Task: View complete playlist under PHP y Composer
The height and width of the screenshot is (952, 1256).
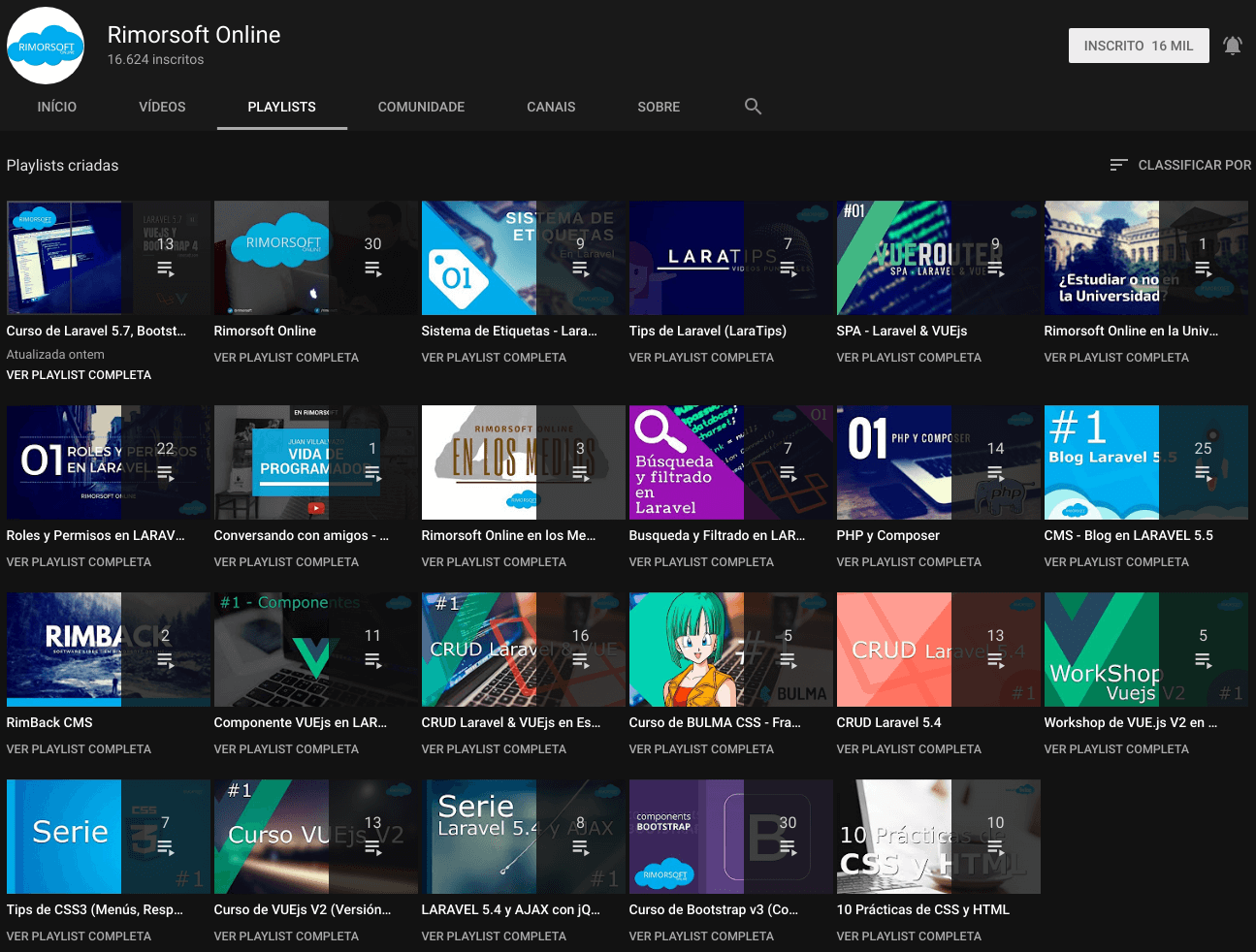Action: pos(909,562)
